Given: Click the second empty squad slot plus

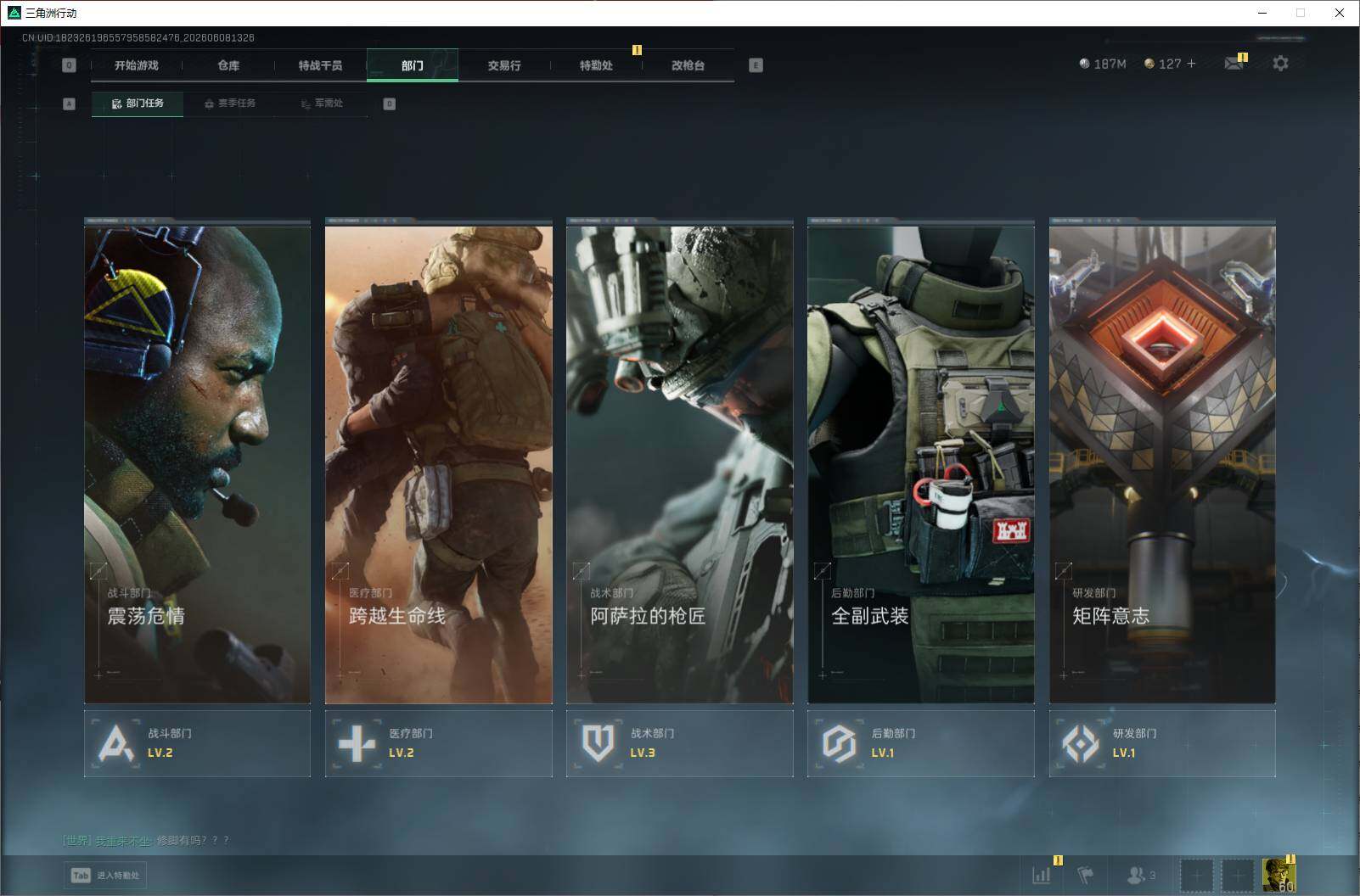Looking at the screenshot, I should point(1238,875).
